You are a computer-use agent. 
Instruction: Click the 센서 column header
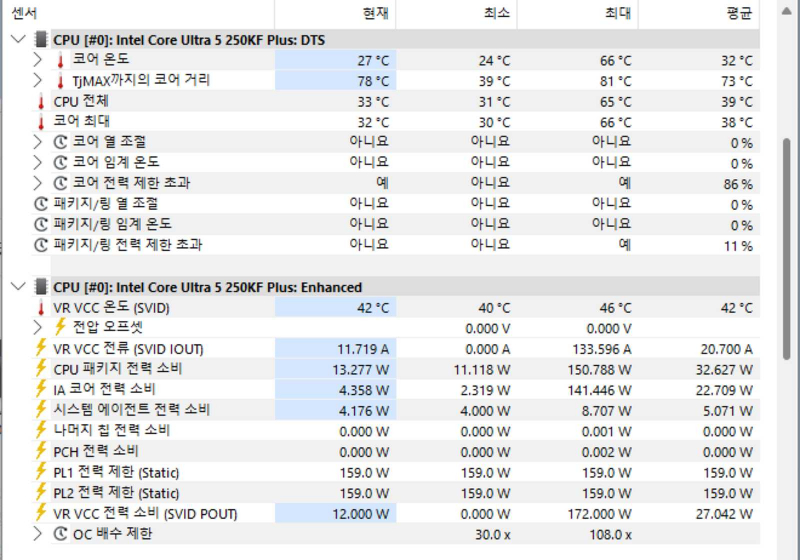[x=25, y=13]
